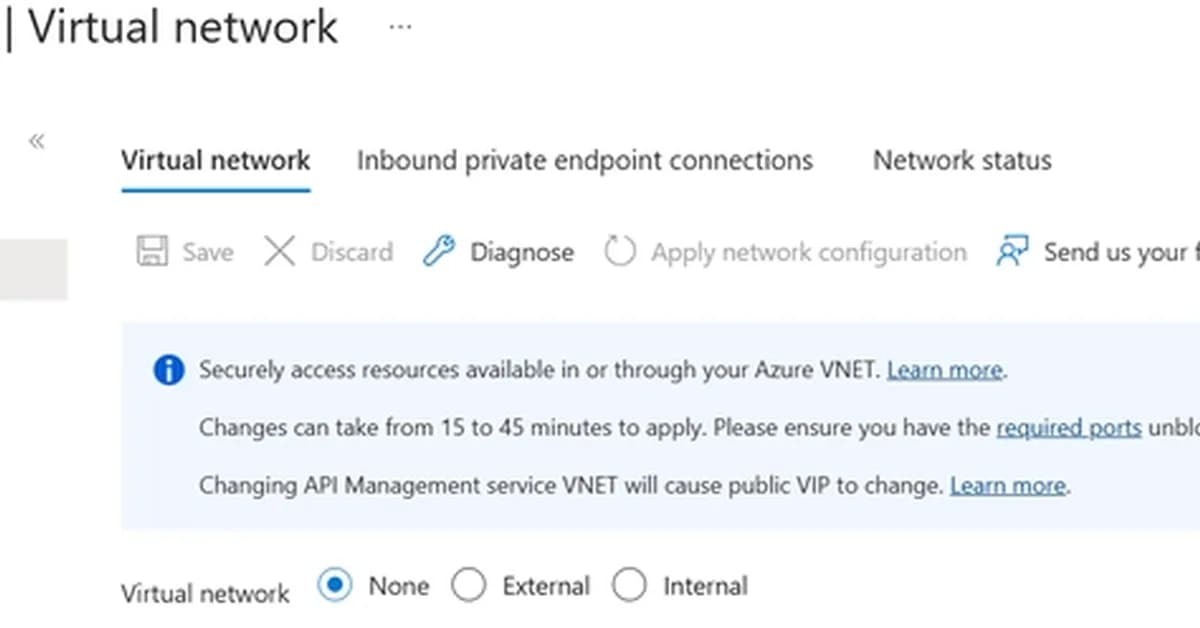Click the Discard X icon next to Save
Viewport: 1200px width, 628px height.
(x=280, y=252)
